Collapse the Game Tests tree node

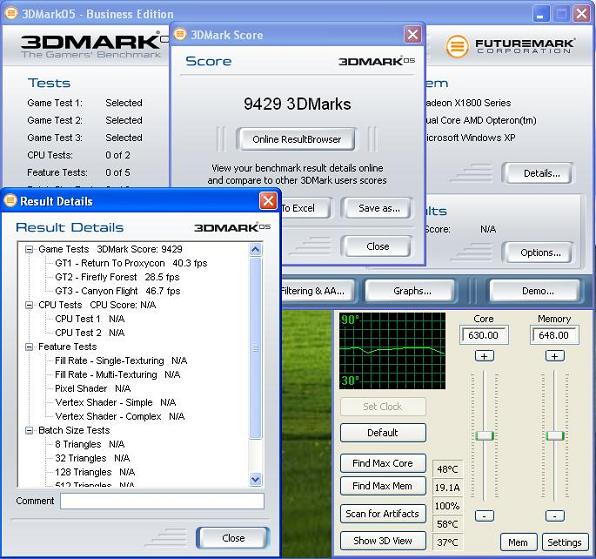pos(29,249)
